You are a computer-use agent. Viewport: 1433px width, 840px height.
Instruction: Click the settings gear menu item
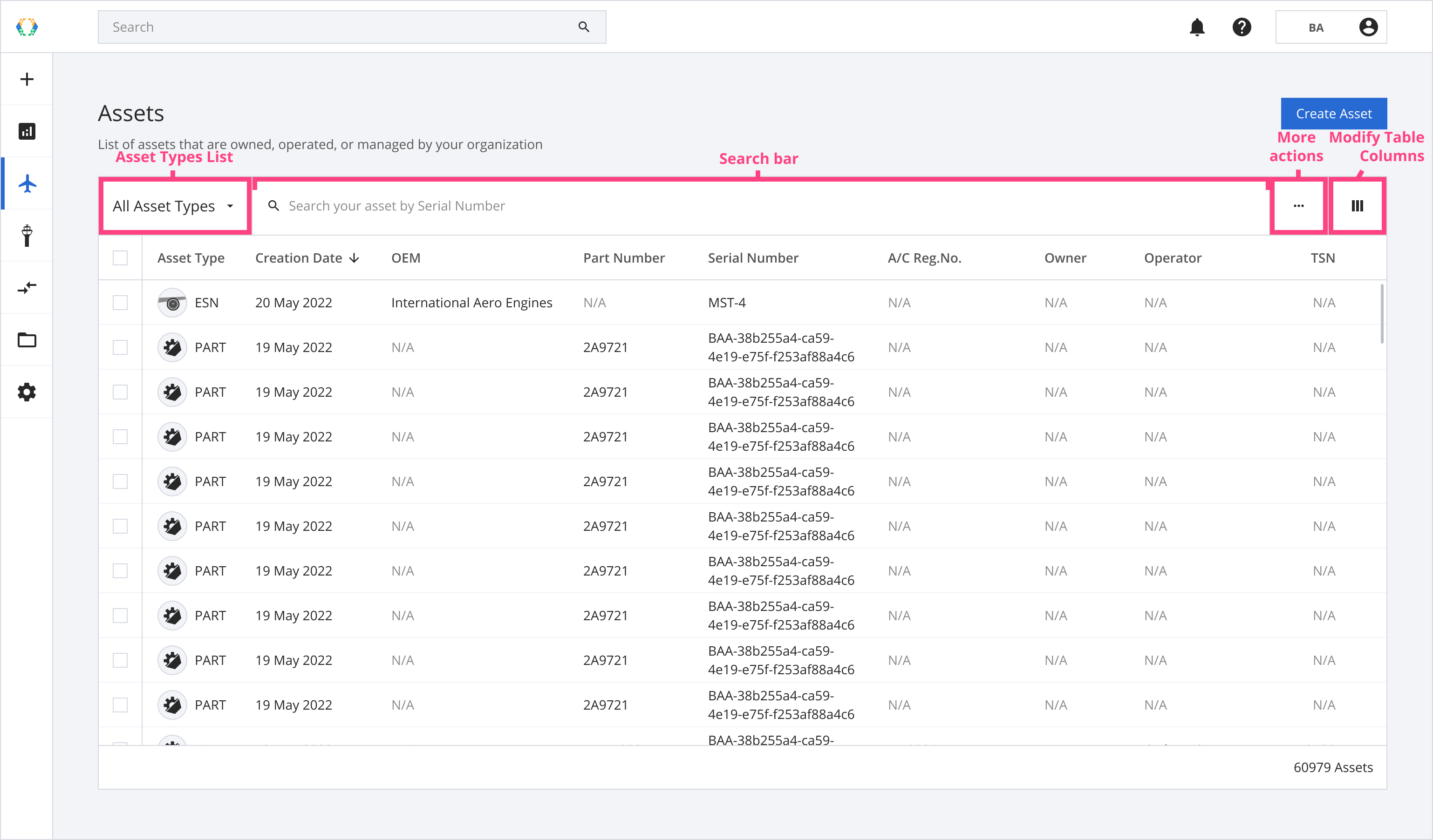[x=27, y=390]
